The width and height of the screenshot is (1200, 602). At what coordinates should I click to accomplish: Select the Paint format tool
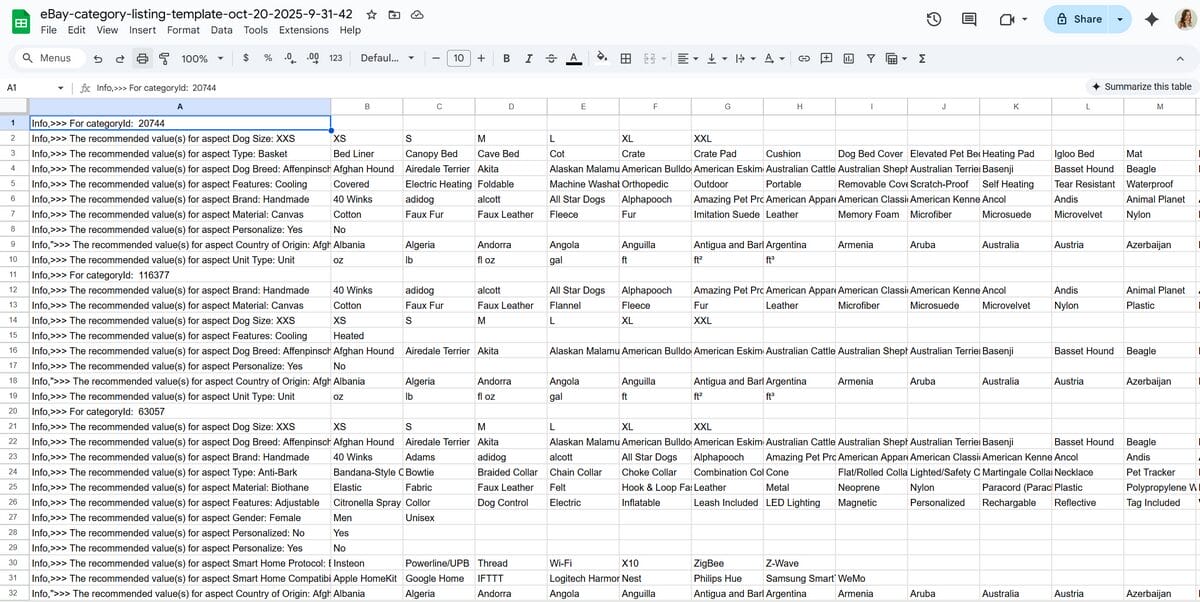point(163,58)
